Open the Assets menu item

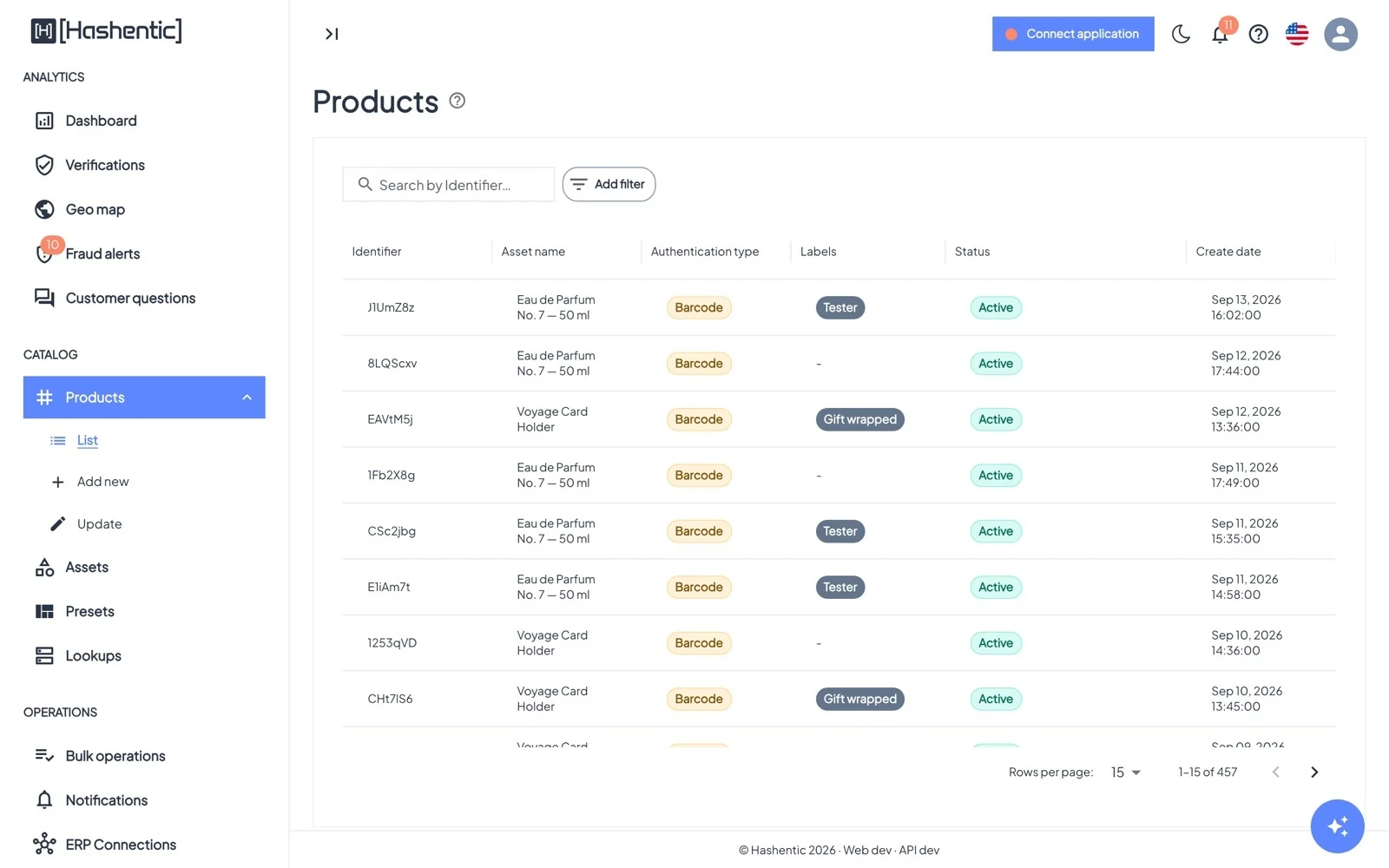click(144, 568)
